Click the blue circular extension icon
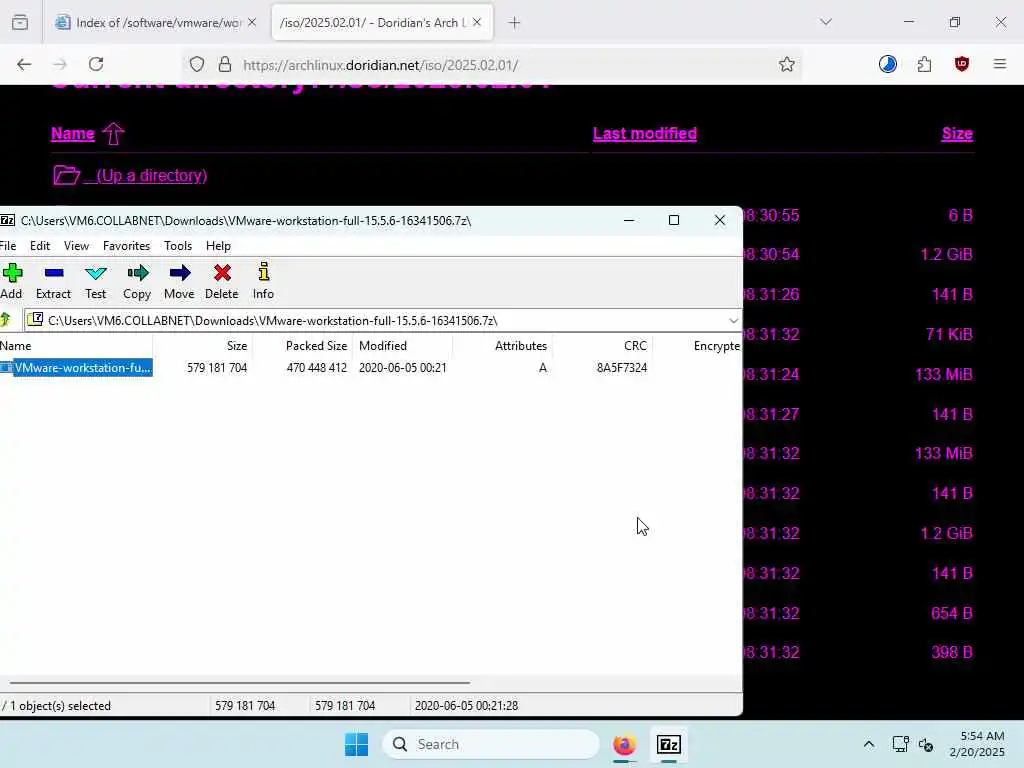Viewport: 1024px width, 768px height. (888, 64)
